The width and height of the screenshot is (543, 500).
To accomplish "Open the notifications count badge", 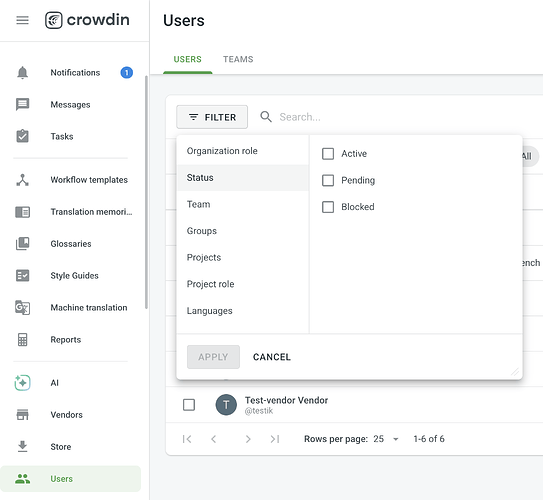I will pyautogui.click(x=126, y=73).
